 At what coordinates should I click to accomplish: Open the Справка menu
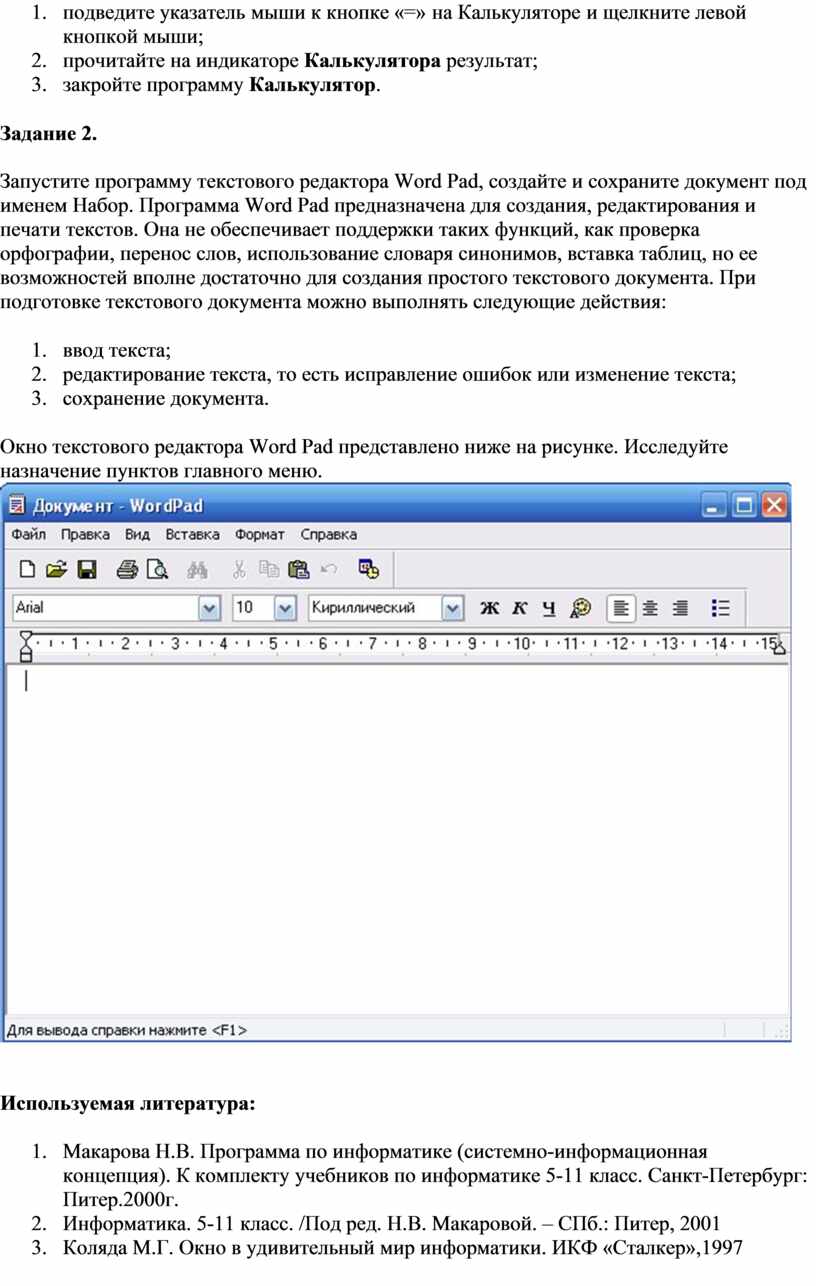[329, 535]
